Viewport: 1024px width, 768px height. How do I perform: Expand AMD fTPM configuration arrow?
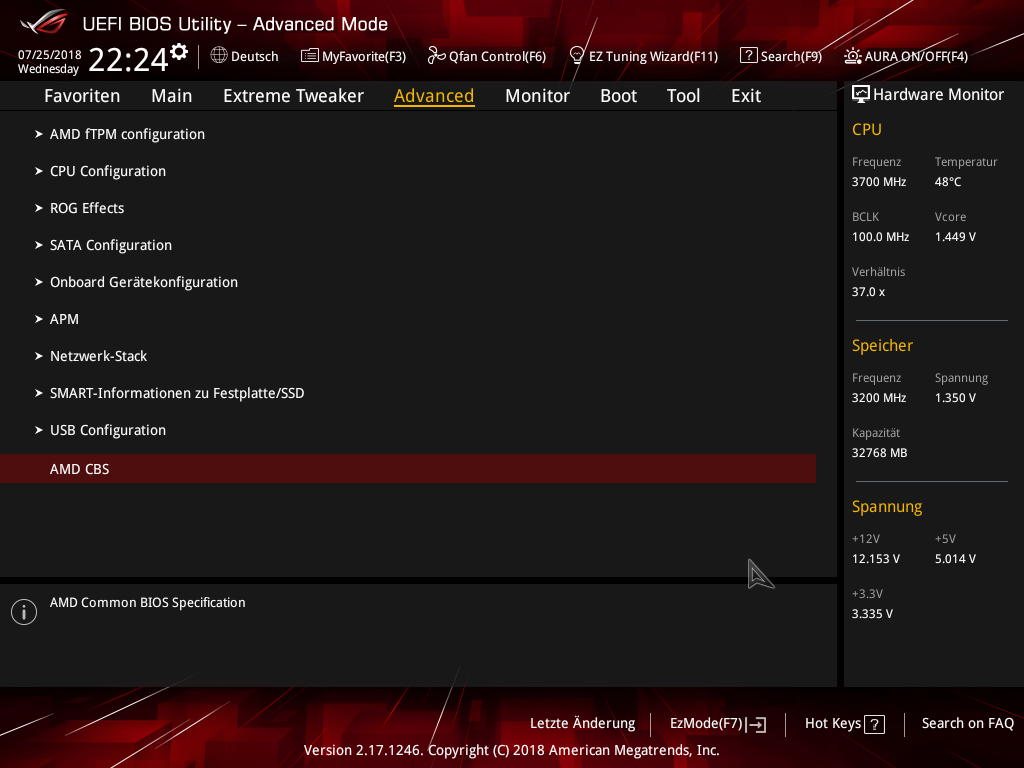click(x=39, y=134)
